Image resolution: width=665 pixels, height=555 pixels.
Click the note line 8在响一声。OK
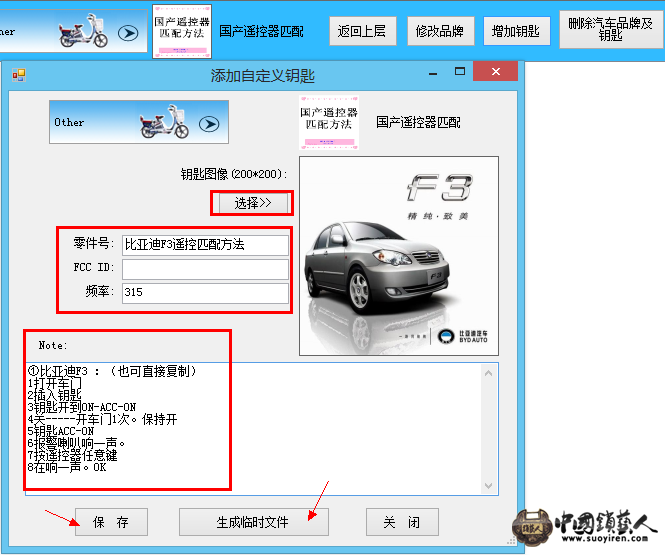67,468
